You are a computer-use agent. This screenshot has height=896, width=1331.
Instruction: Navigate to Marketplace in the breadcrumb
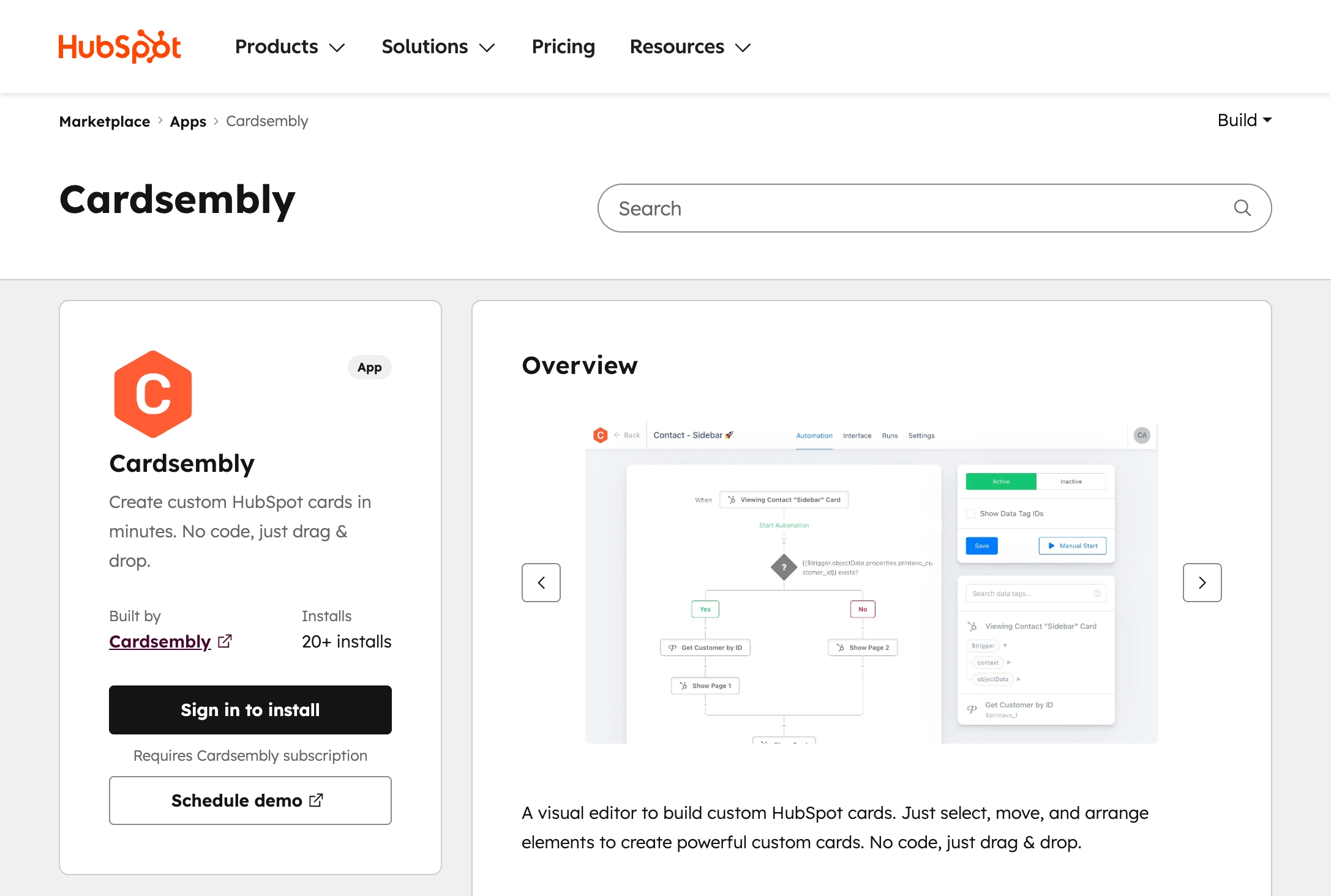pos(105,121)
